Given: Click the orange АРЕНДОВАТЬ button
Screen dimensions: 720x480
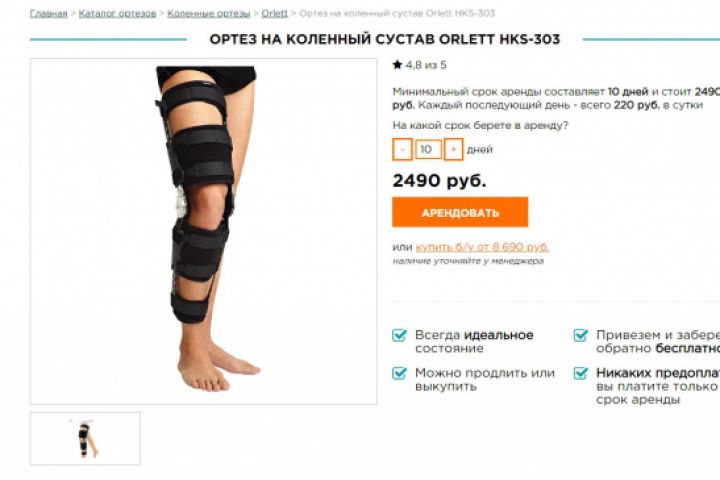Looking at the screenshot, I should tap(460, 212).
